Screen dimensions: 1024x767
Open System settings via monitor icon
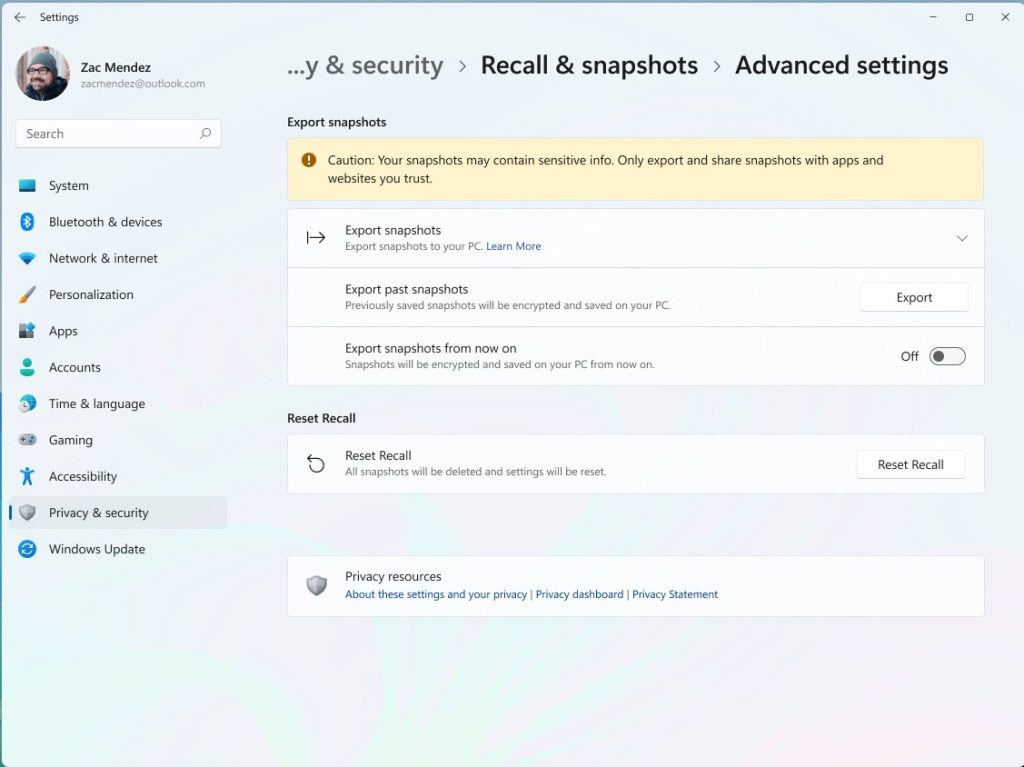click(x=28, y=186)
